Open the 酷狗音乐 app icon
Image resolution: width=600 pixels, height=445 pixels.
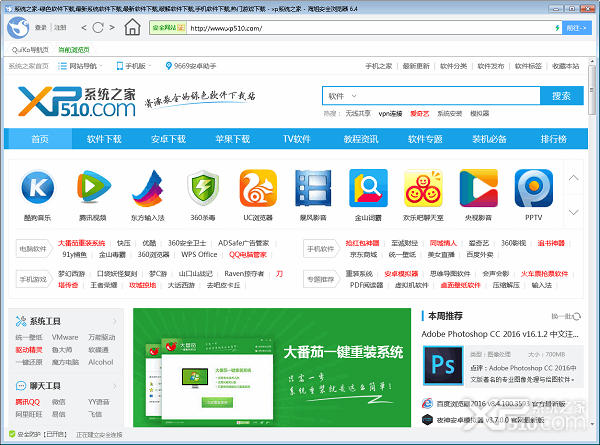(x=38, y=187)
